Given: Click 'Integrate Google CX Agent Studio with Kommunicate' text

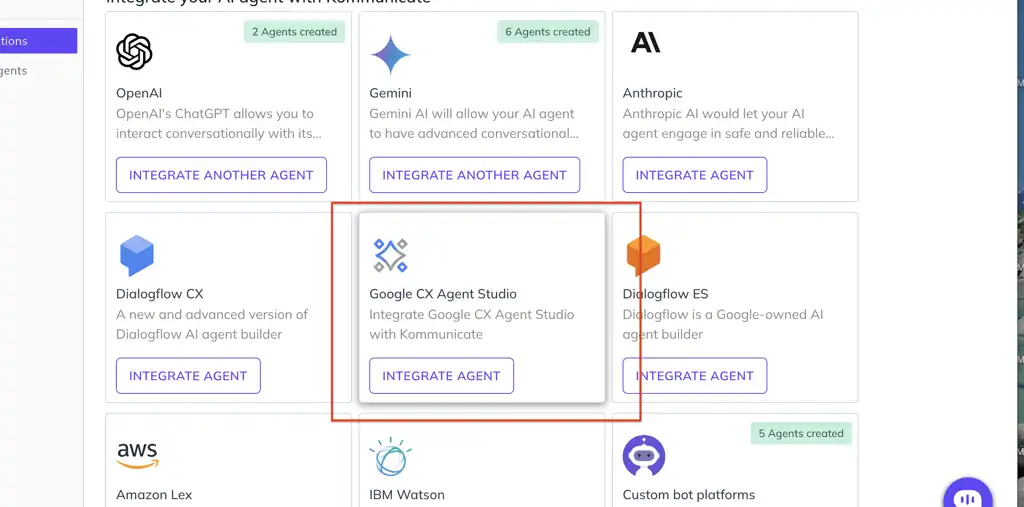Looking at the screenshot, I should (472, 324).
